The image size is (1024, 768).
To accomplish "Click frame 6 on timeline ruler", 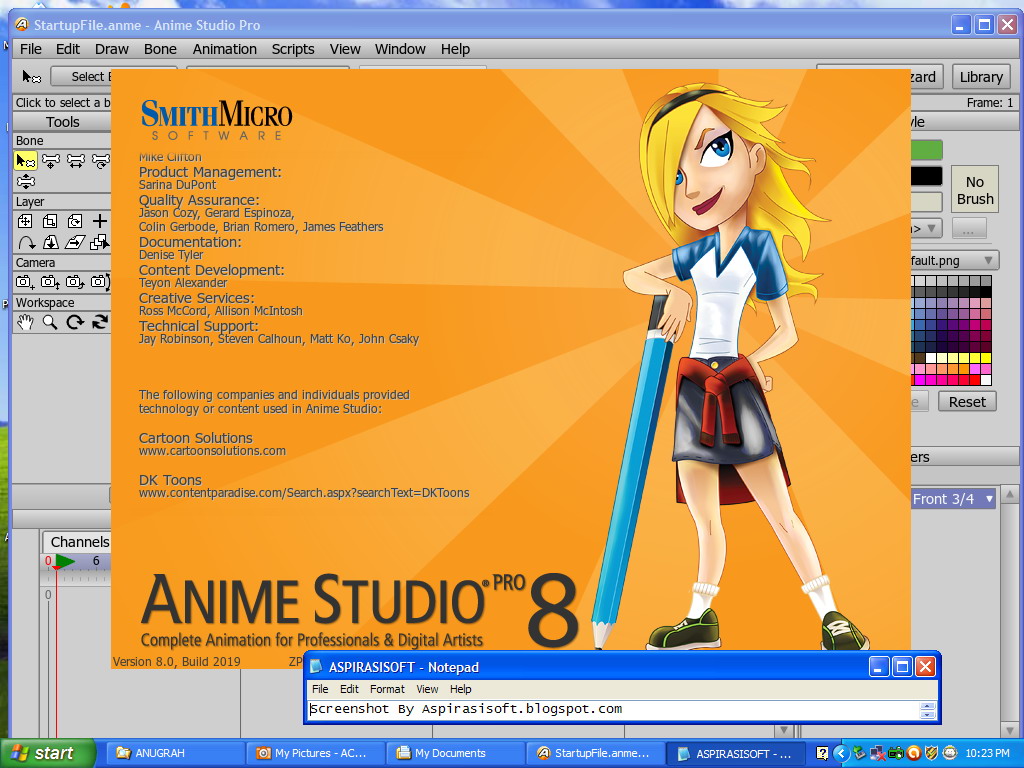I will coord(96,561).
